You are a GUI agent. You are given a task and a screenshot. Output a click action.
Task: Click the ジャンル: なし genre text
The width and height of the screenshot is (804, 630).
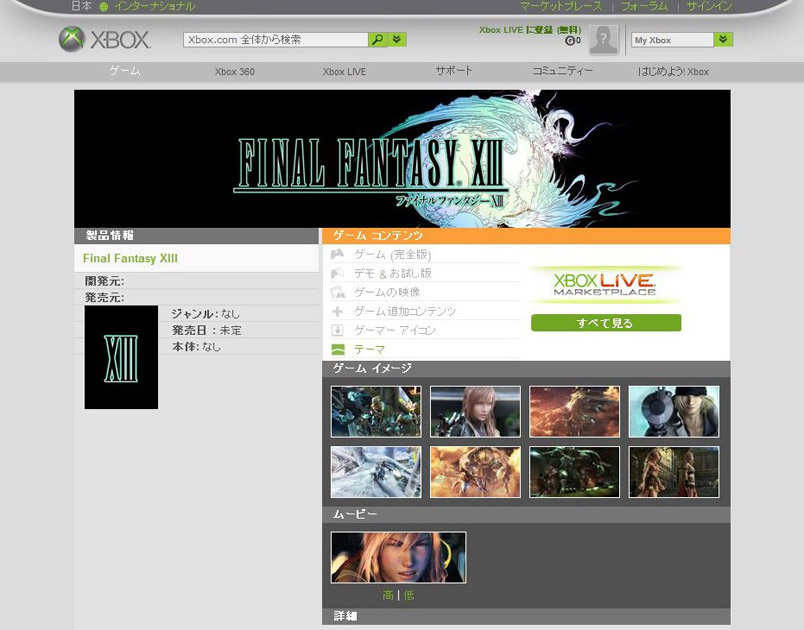point(206,314)
